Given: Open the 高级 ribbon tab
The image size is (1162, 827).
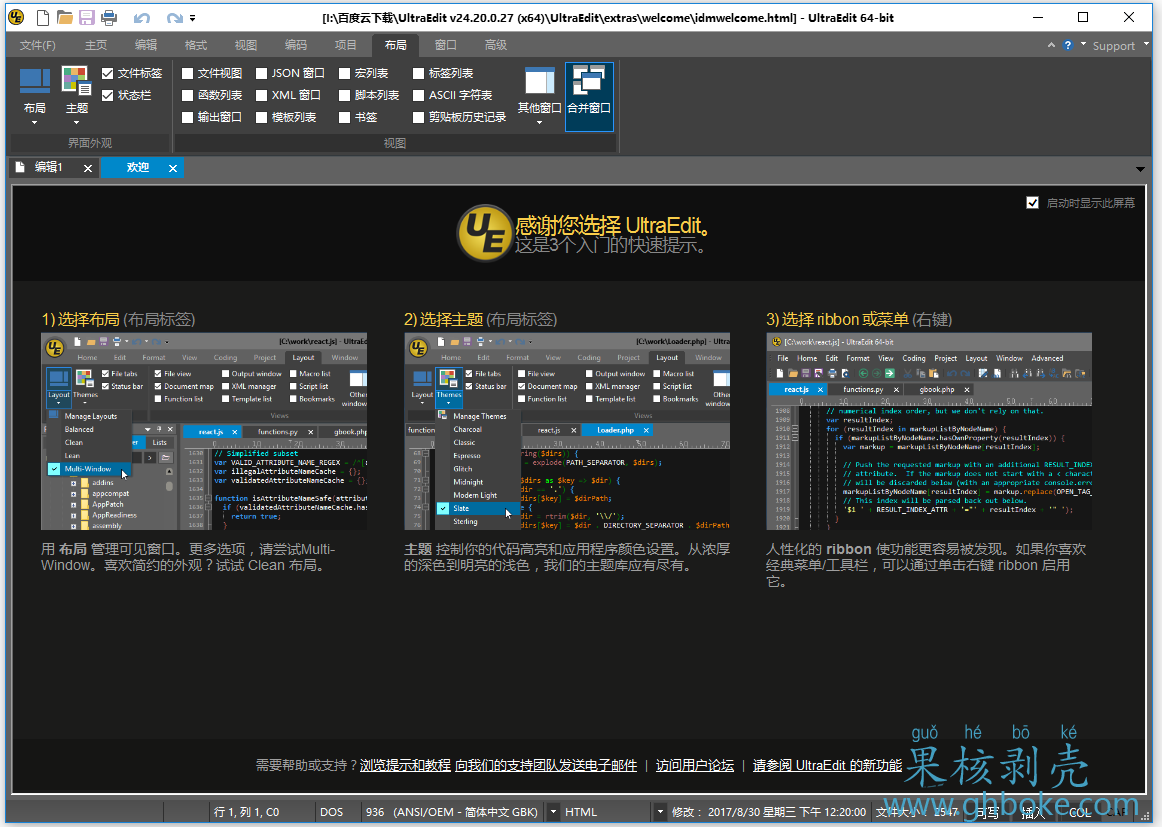Looking at the screenshot, I should click(496, 45).
